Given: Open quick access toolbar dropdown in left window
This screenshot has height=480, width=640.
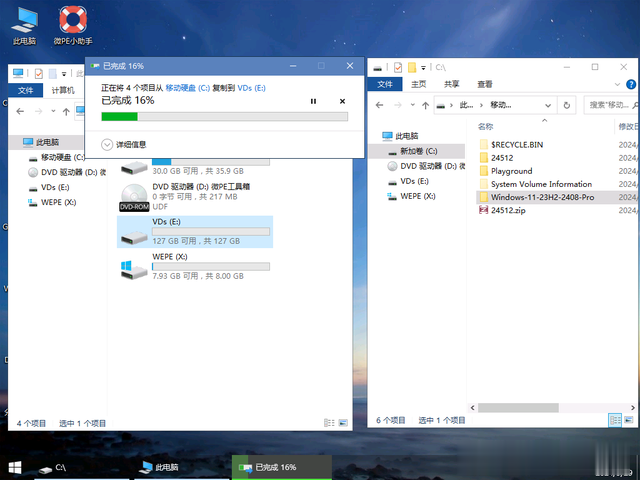Looking at the screenshot, I should pos(64,74).
